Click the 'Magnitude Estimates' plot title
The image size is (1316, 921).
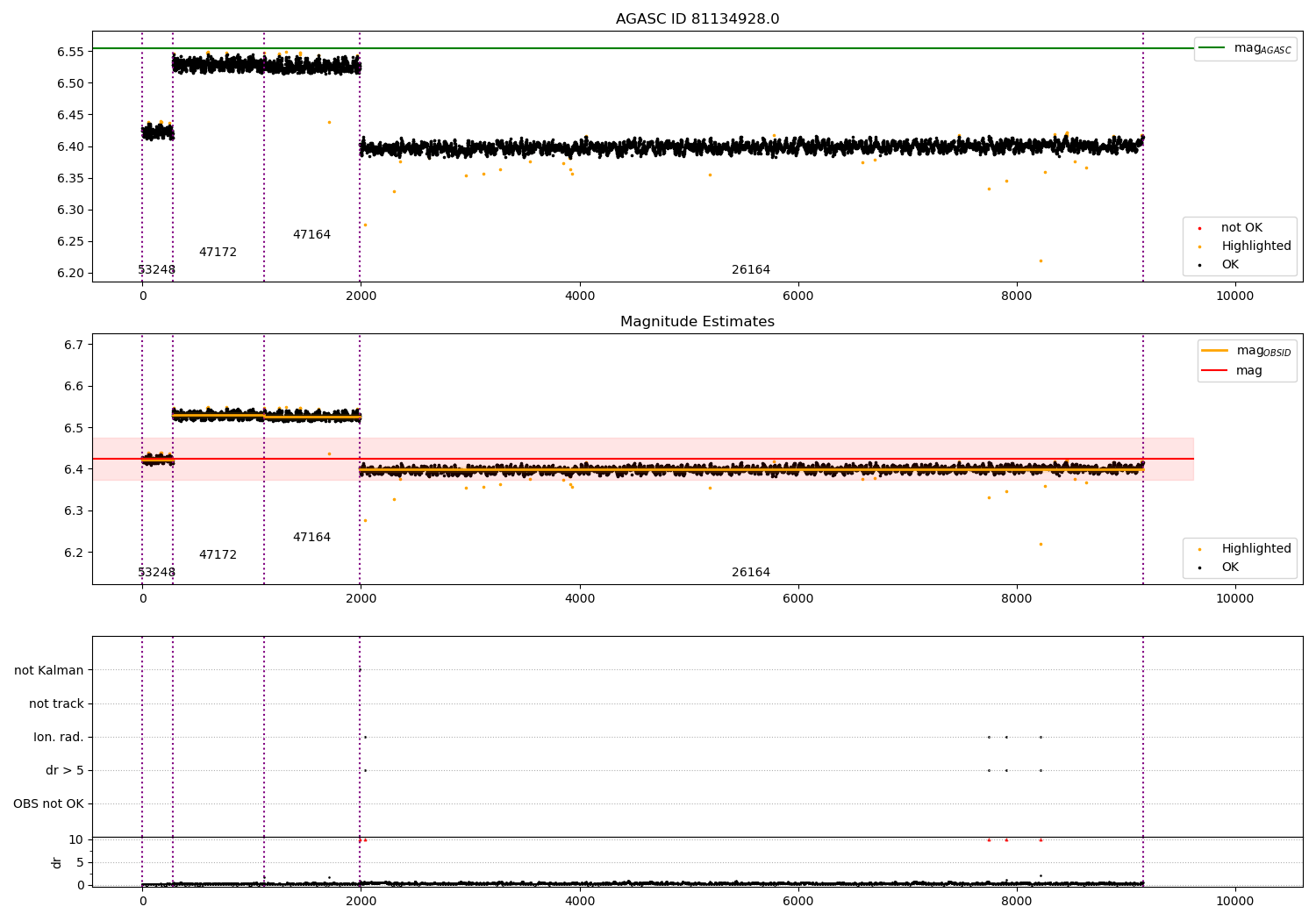coord(697,322)
